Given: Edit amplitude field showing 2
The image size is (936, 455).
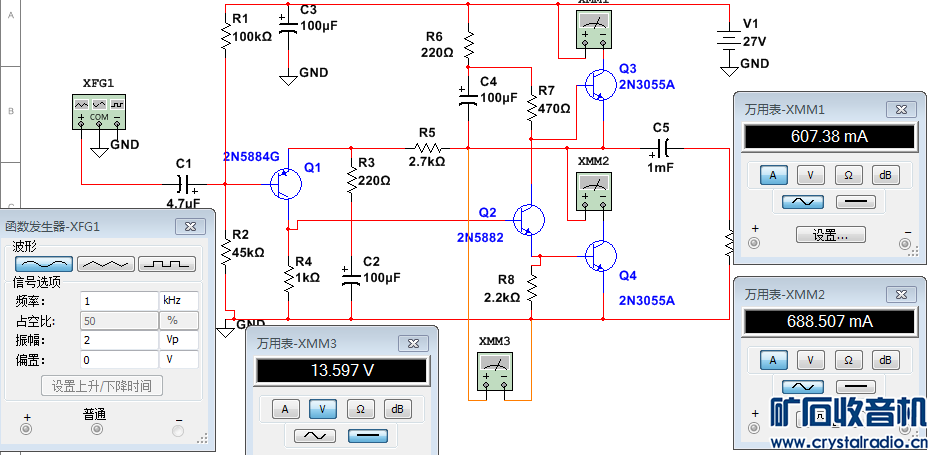Looking at the screenshot, I should click(119, 340).
